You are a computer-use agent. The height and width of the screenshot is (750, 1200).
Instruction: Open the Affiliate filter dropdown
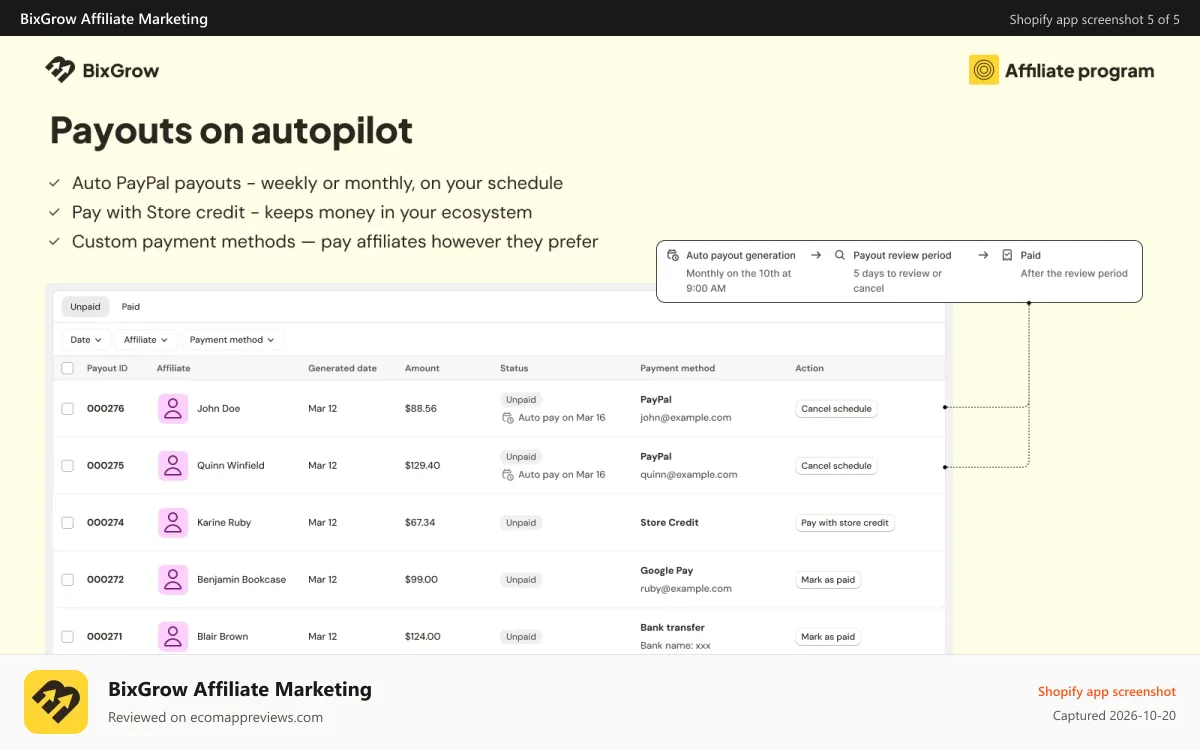[x=146, y=340]
